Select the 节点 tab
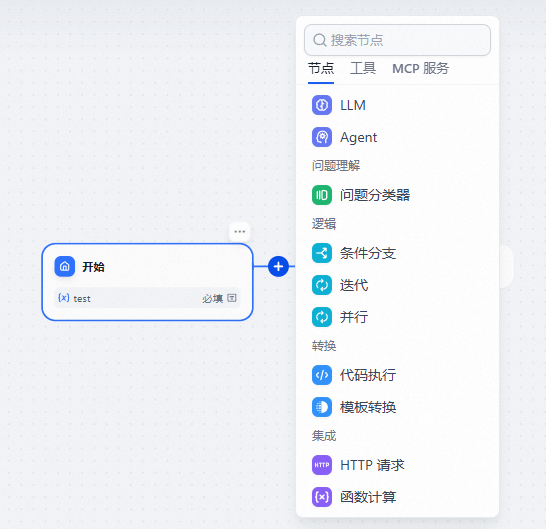Screen dimensions: 546x529 (x=321, y=68)
